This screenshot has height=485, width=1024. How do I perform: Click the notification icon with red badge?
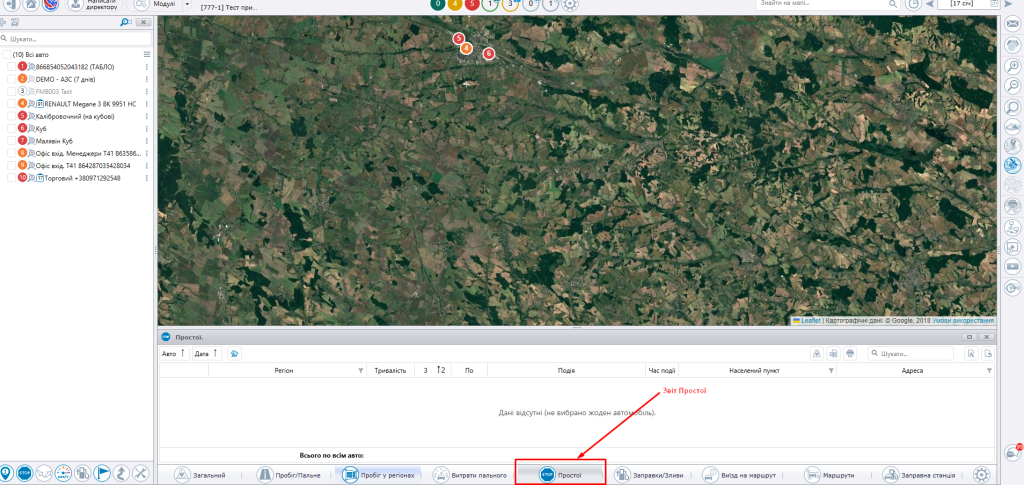[x=1014, y=452]
